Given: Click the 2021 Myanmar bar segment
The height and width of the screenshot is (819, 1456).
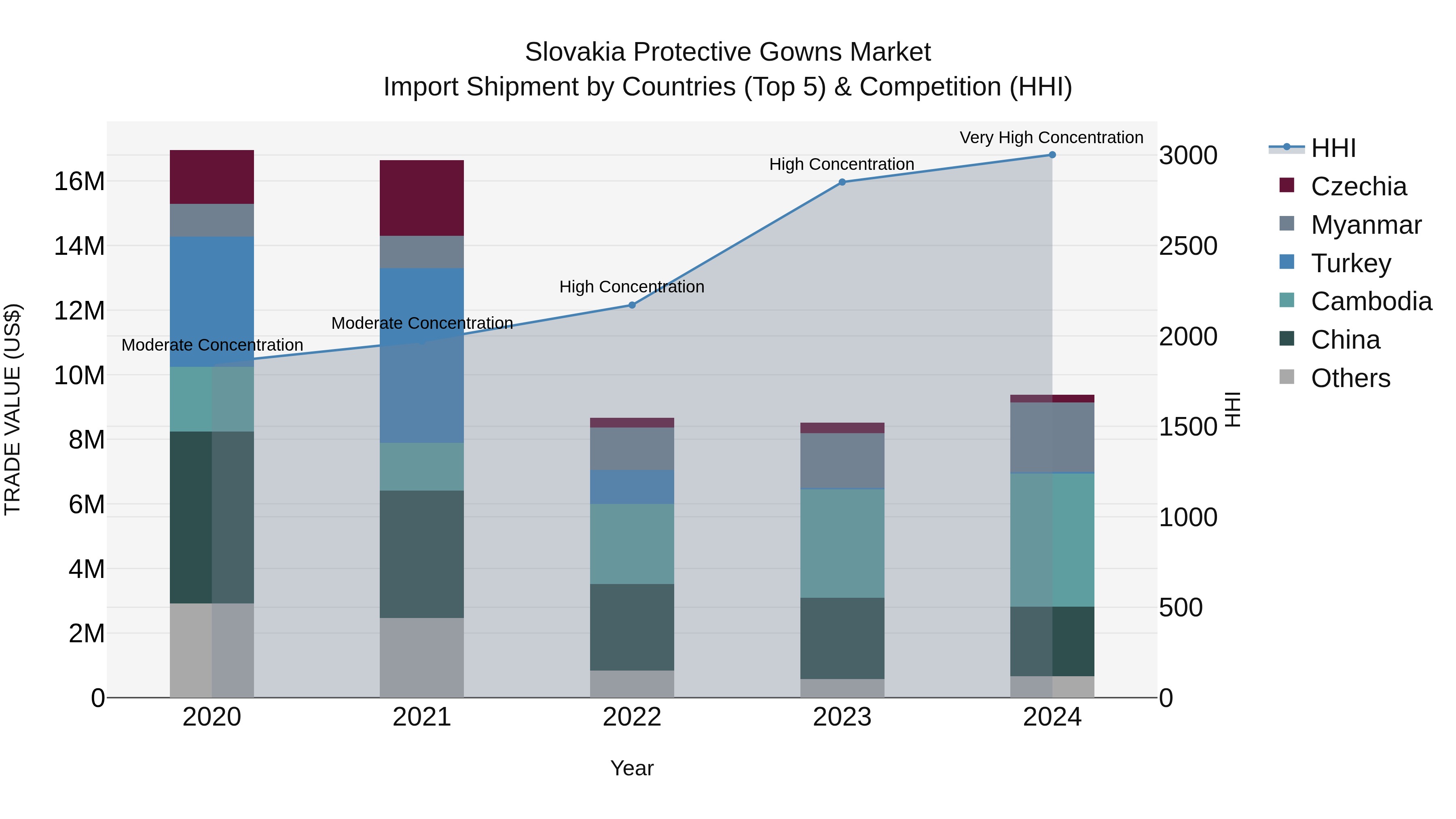Looking at the screenshot, I should [x=422, y=252].
